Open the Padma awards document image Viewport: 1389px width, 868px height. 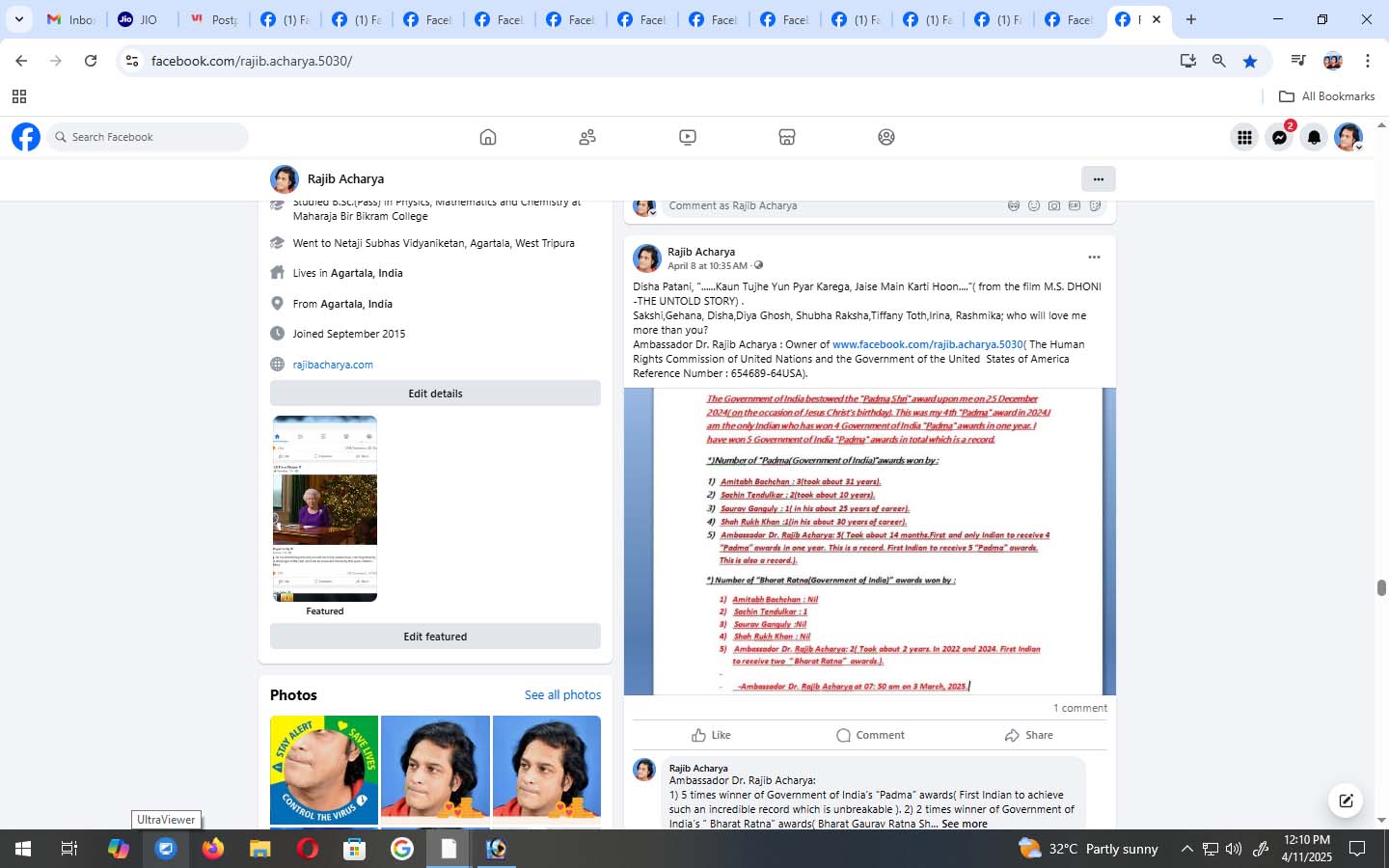[870, 541]
